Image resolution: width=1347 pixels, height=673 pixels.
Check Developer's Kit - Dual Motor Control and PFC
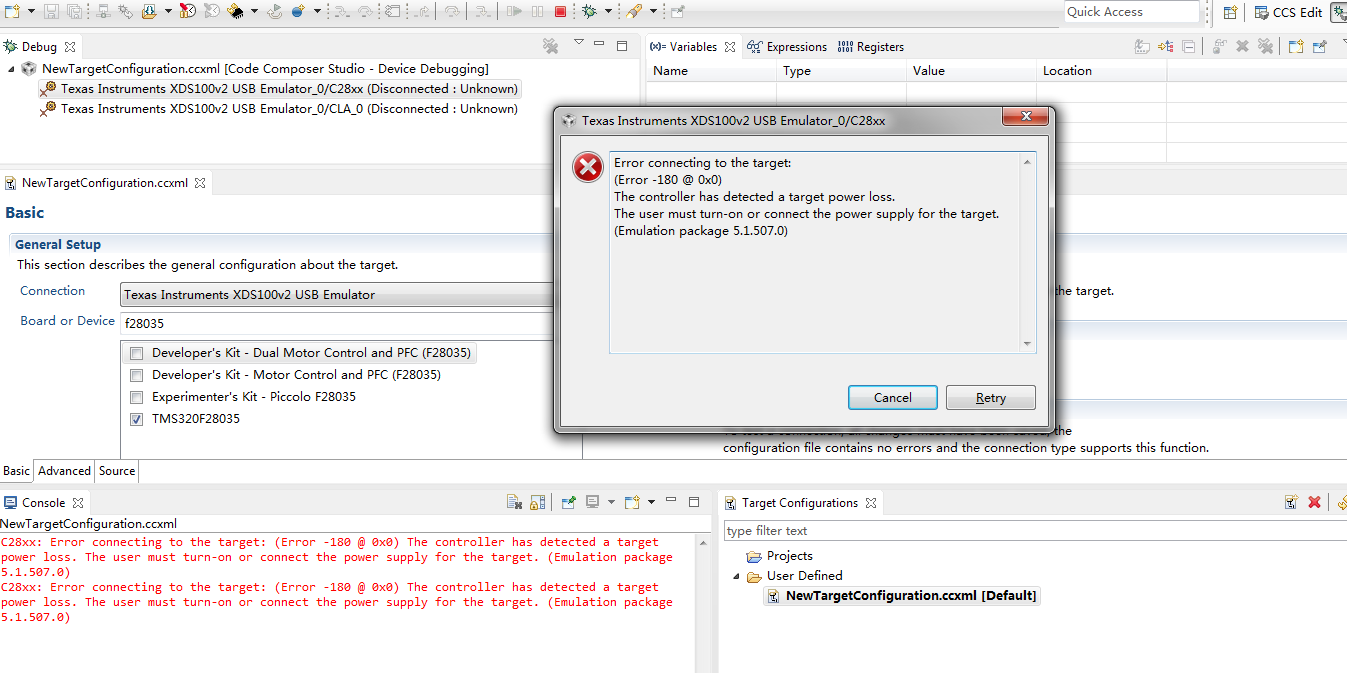pyautogui.click(x=136, y=353)
